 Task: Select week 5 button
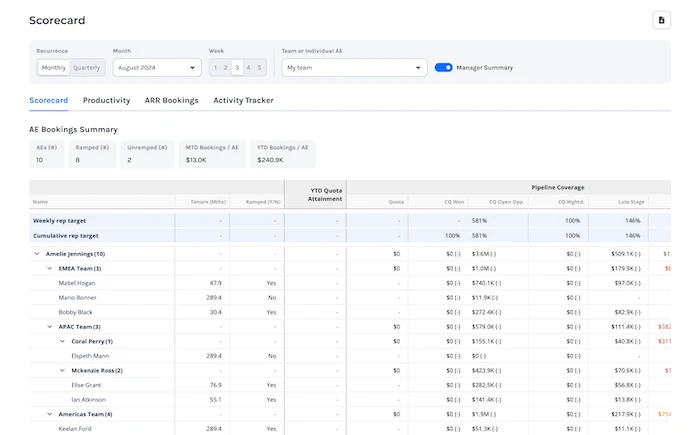260,68
